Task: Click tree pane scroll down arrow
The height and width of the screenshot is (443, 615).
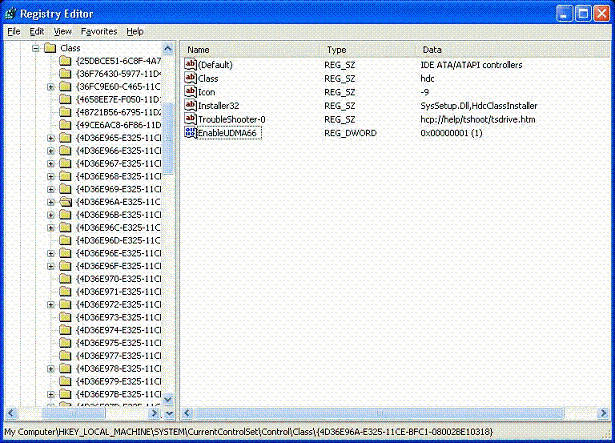Action: (168, 399)
